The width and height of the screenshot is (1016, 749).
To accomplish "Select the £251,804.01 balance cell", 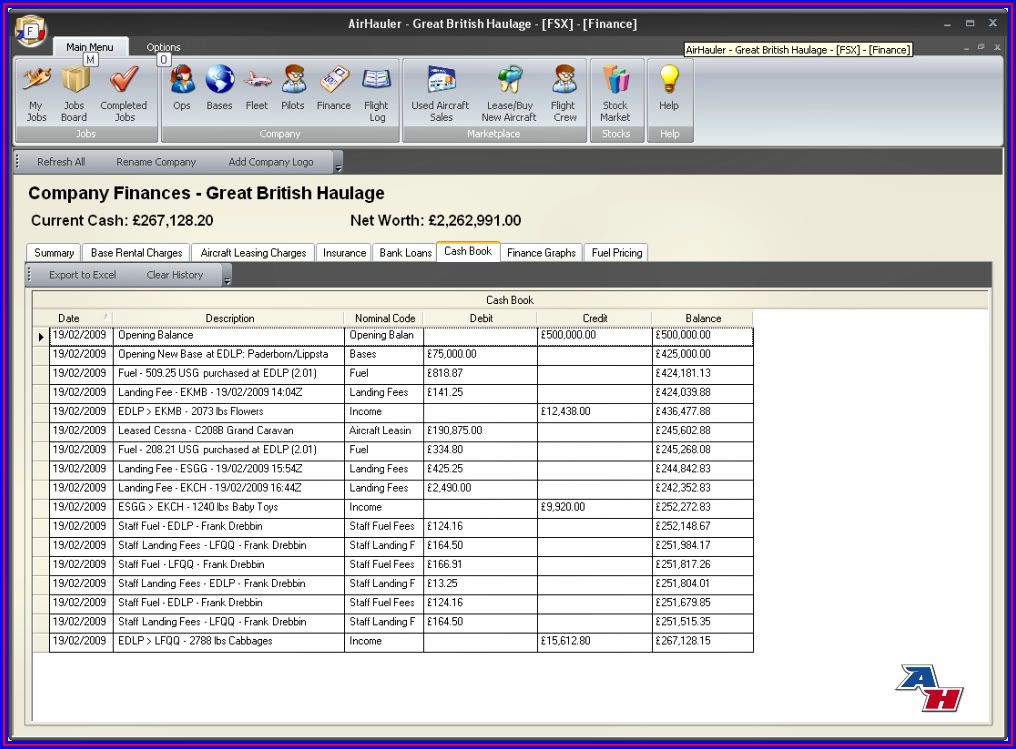I will coord(703,584).
